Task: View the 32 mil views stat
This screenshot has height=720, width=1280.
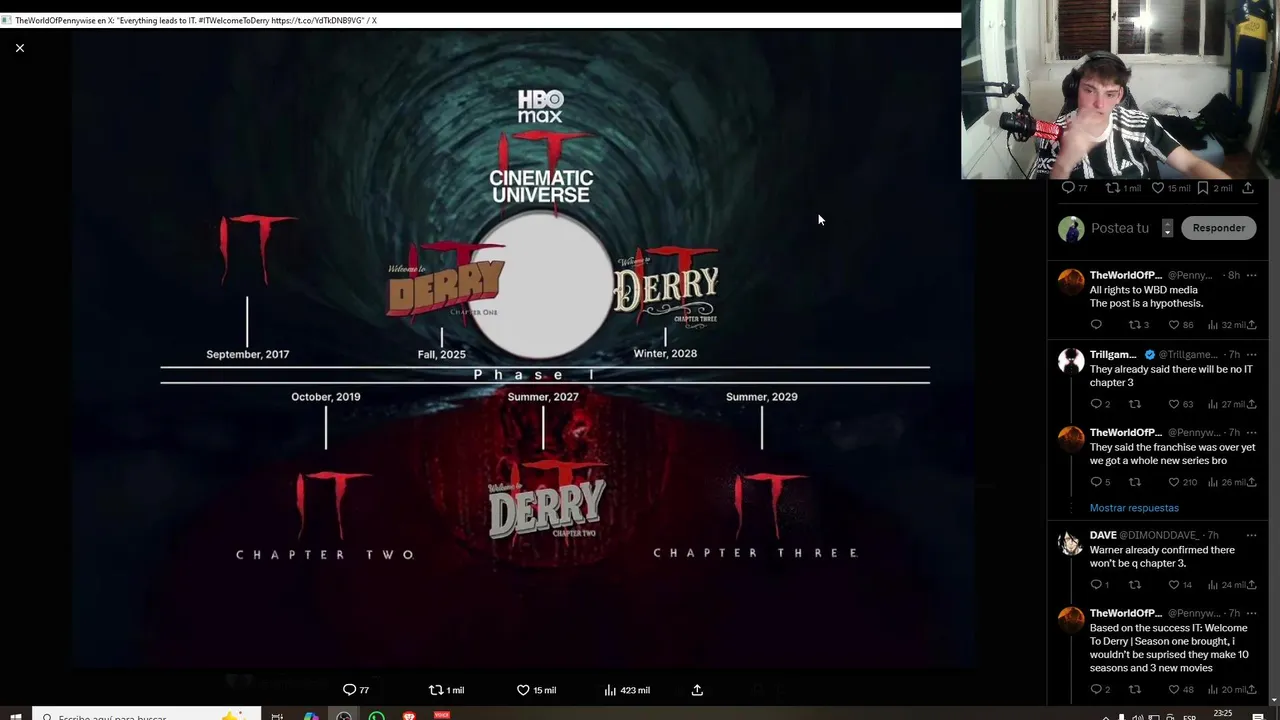Action: (1226, 325)
